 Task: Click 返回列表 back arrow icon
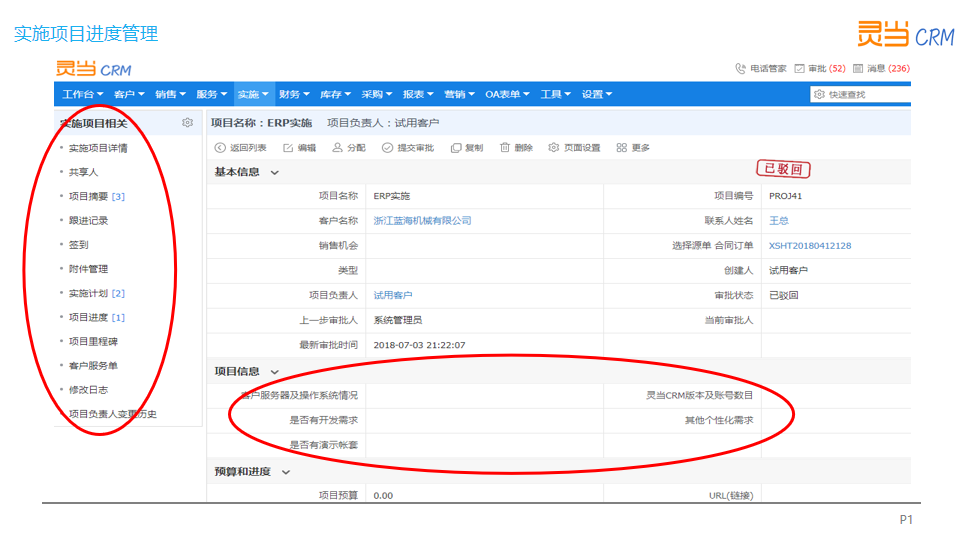pyautogui.click(x=220, y=147)
